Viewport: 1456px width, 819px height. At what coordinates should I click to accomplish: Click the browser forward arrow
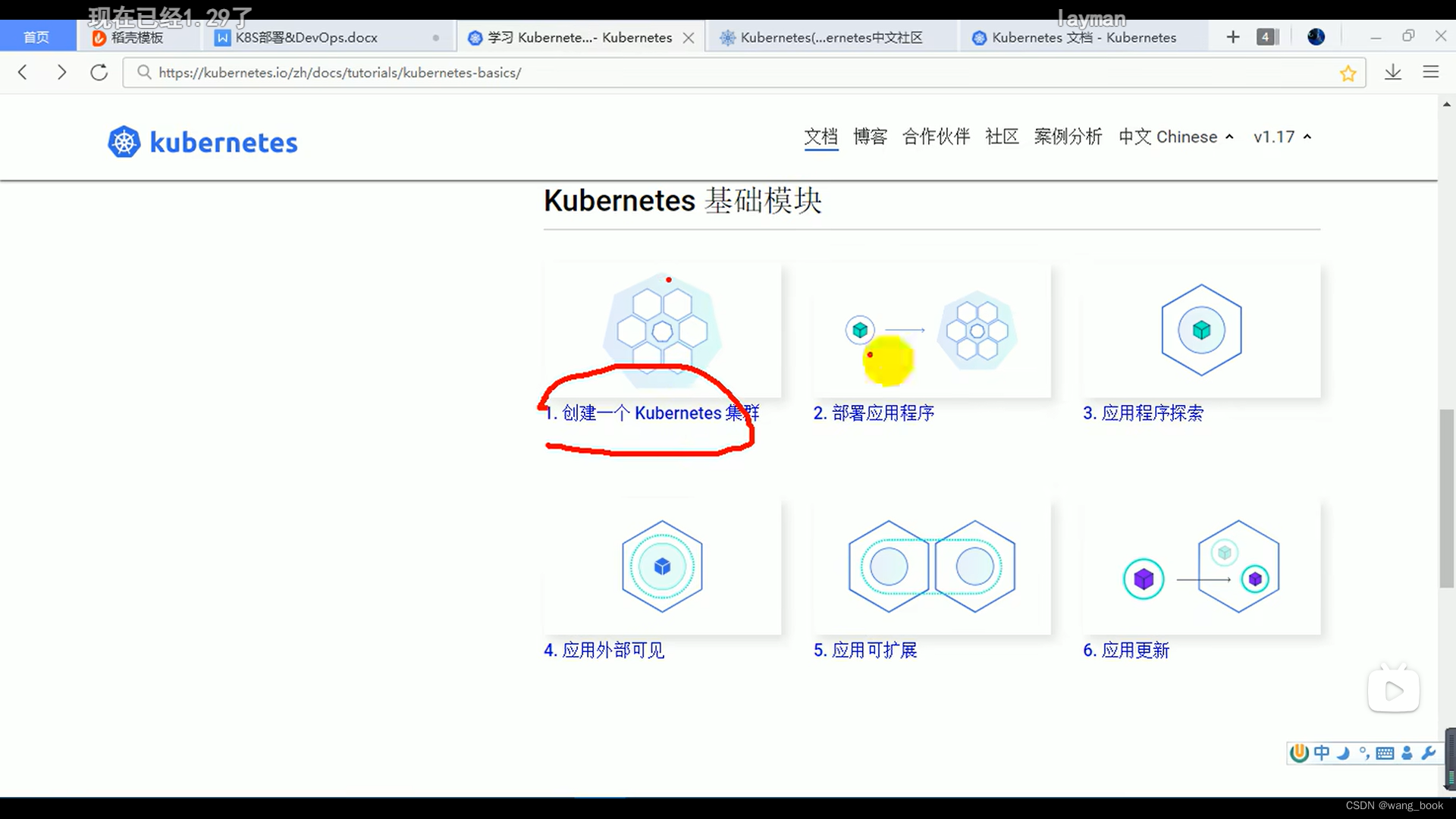click(61, 72)
